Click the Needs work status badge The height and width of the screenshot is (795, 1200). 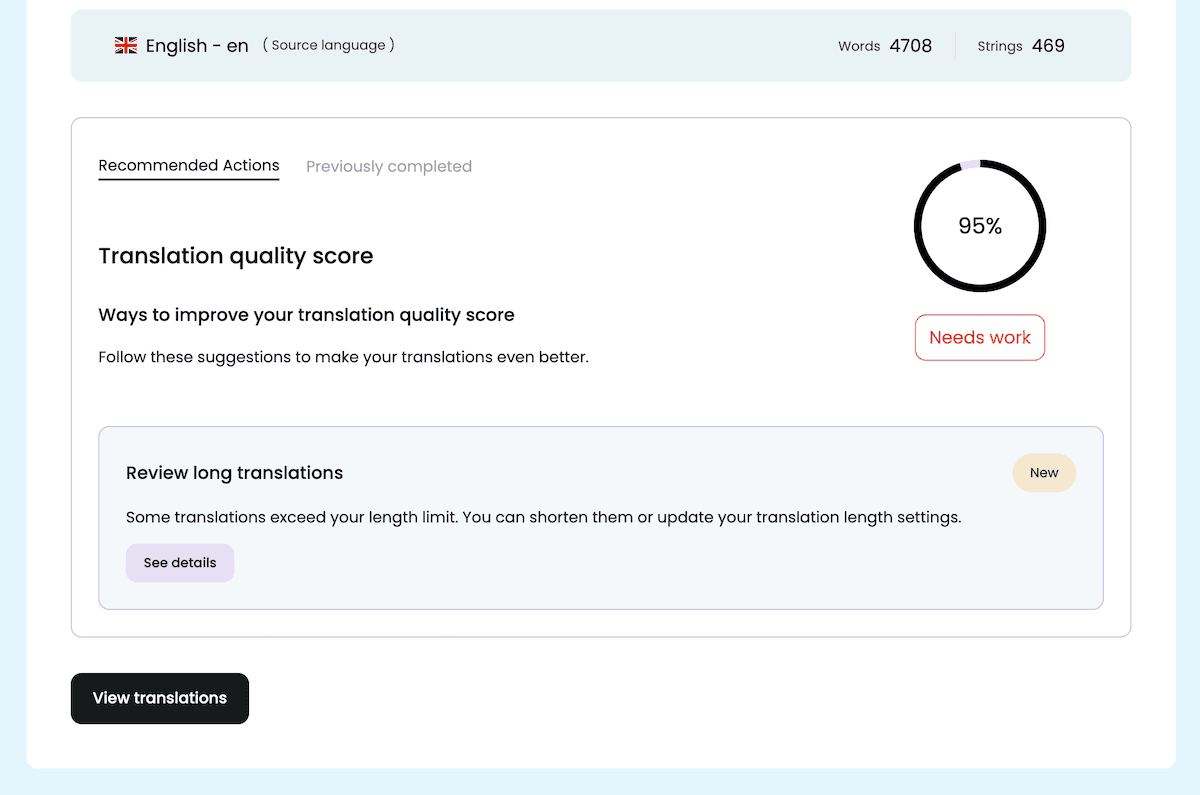tap(980, 338)
